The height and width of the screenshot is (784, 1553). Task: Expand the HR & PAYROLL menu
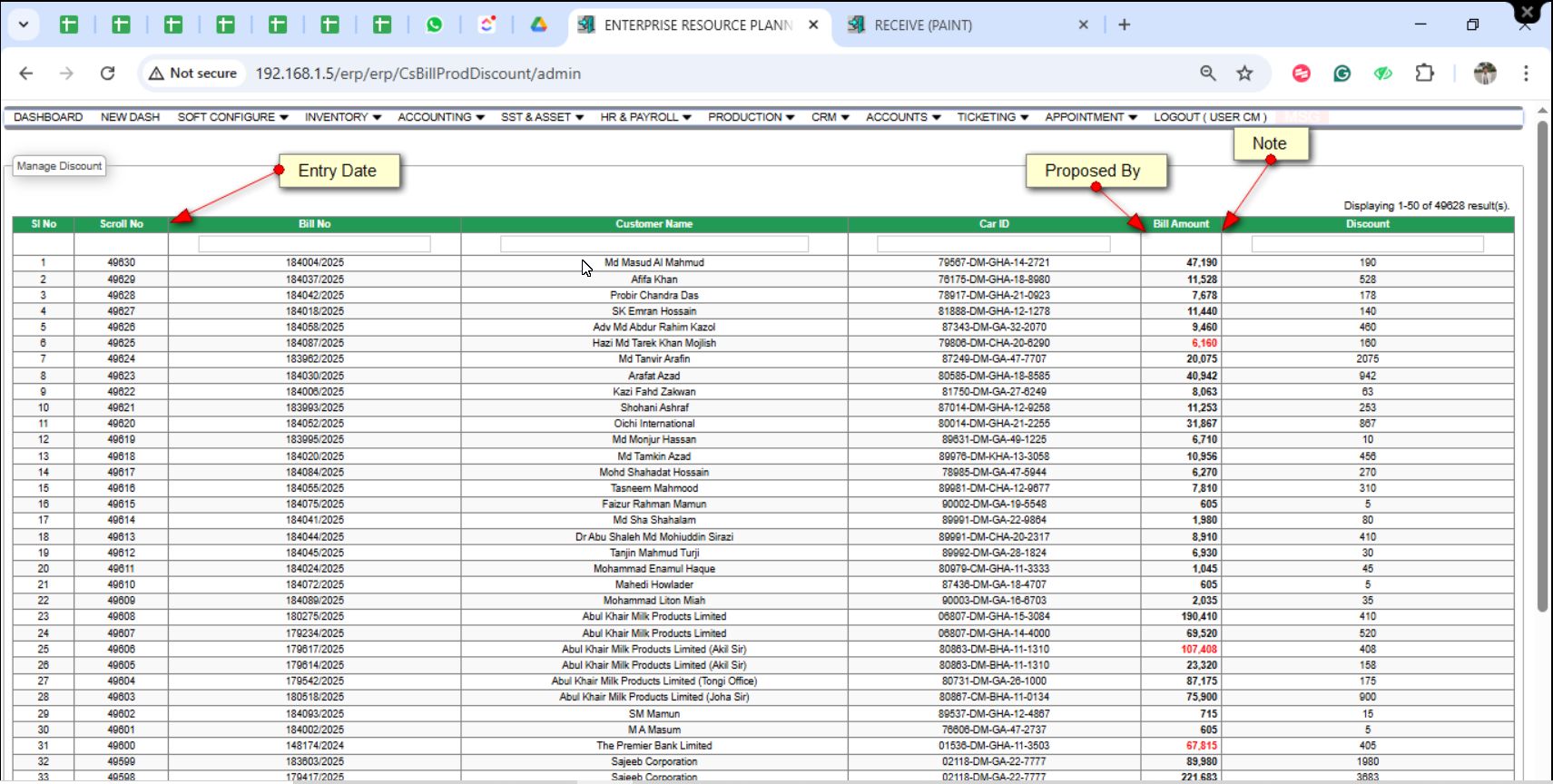click(x=644, y=117)
